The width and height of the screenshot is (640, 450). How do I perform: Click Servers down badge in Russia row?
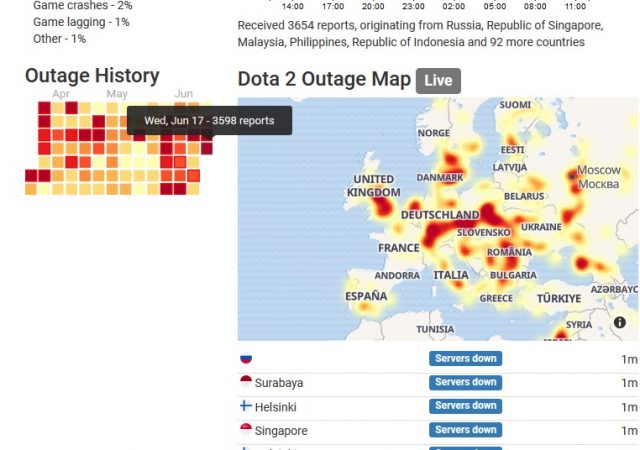click(465, 358)
